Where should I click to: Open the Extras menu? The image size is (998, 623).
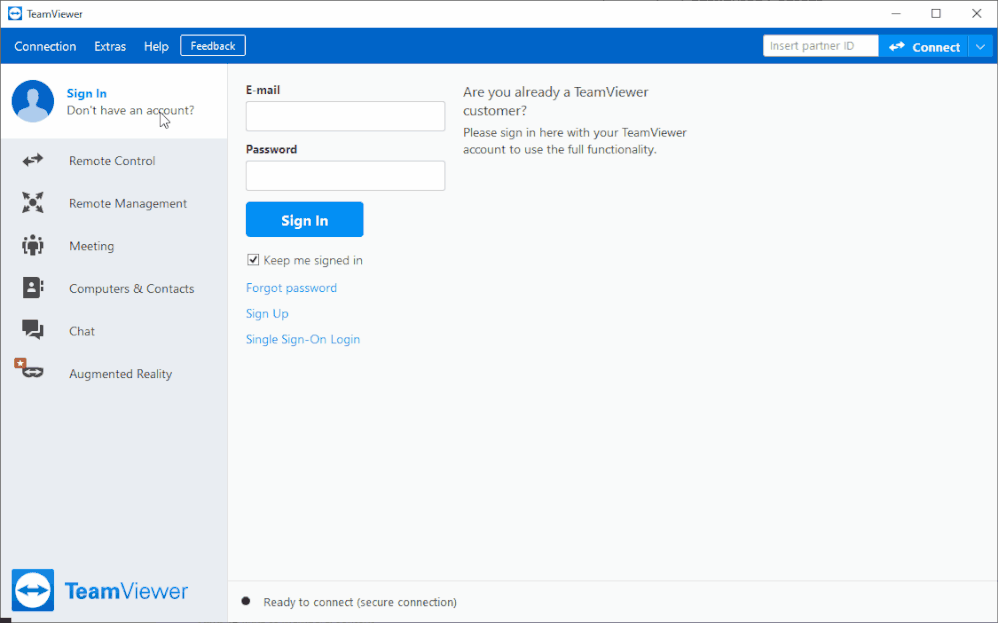110,46
